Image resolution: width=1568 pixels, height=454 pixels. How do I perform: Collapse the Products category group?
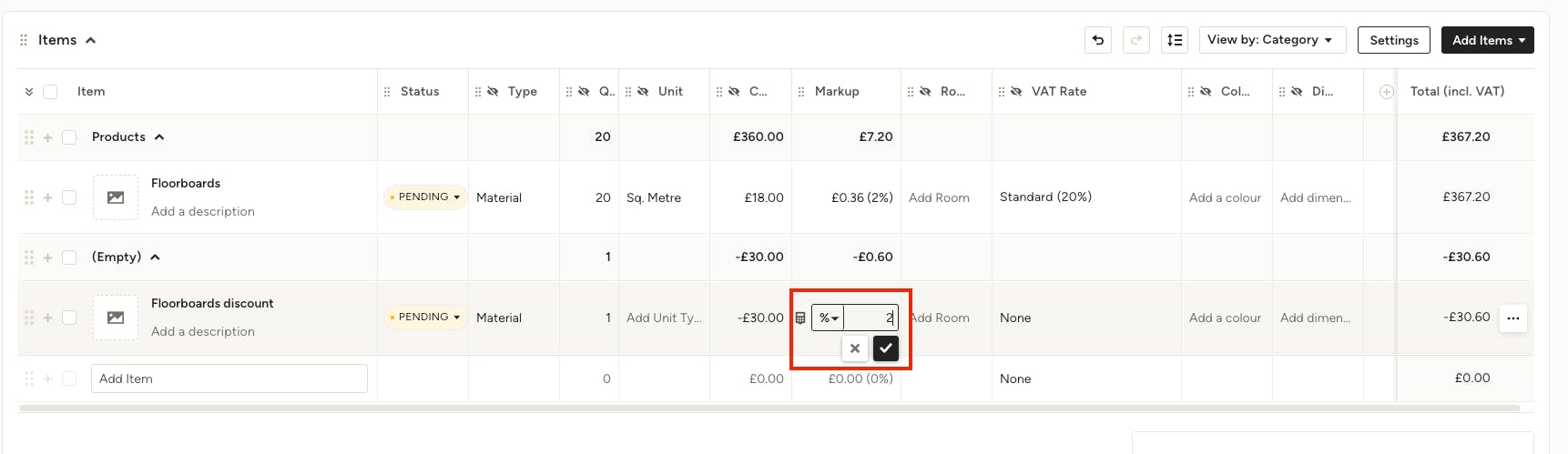[159, 137]
